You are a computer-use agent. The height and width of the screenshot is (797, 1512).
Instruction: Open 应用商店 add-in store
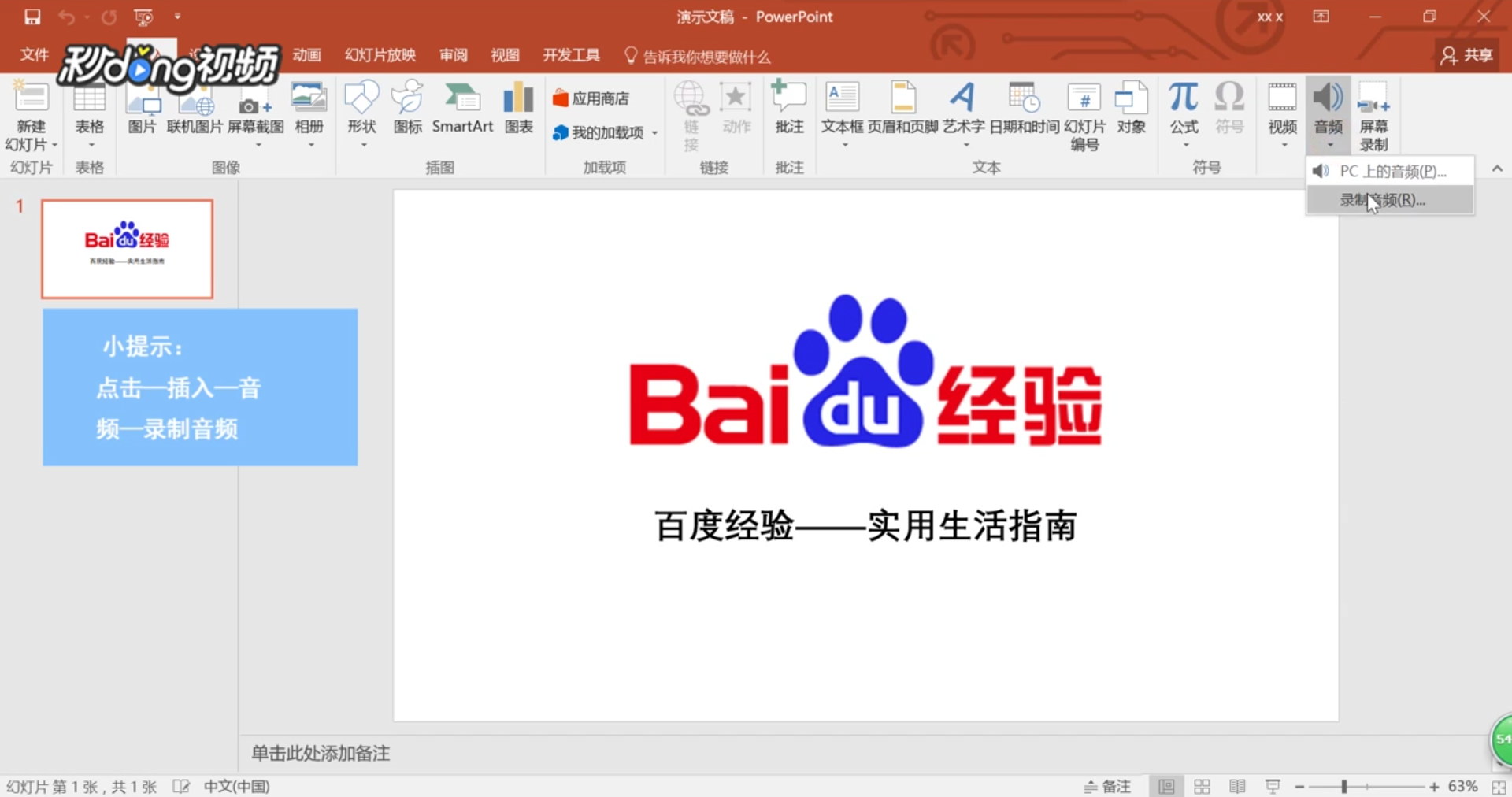(591, 98)
